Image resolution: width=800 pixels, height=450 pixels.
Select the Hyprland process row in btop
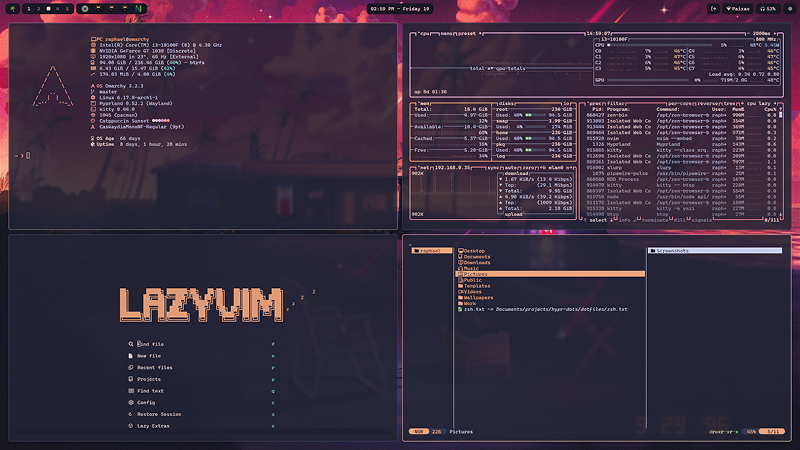tap(681, 144)
